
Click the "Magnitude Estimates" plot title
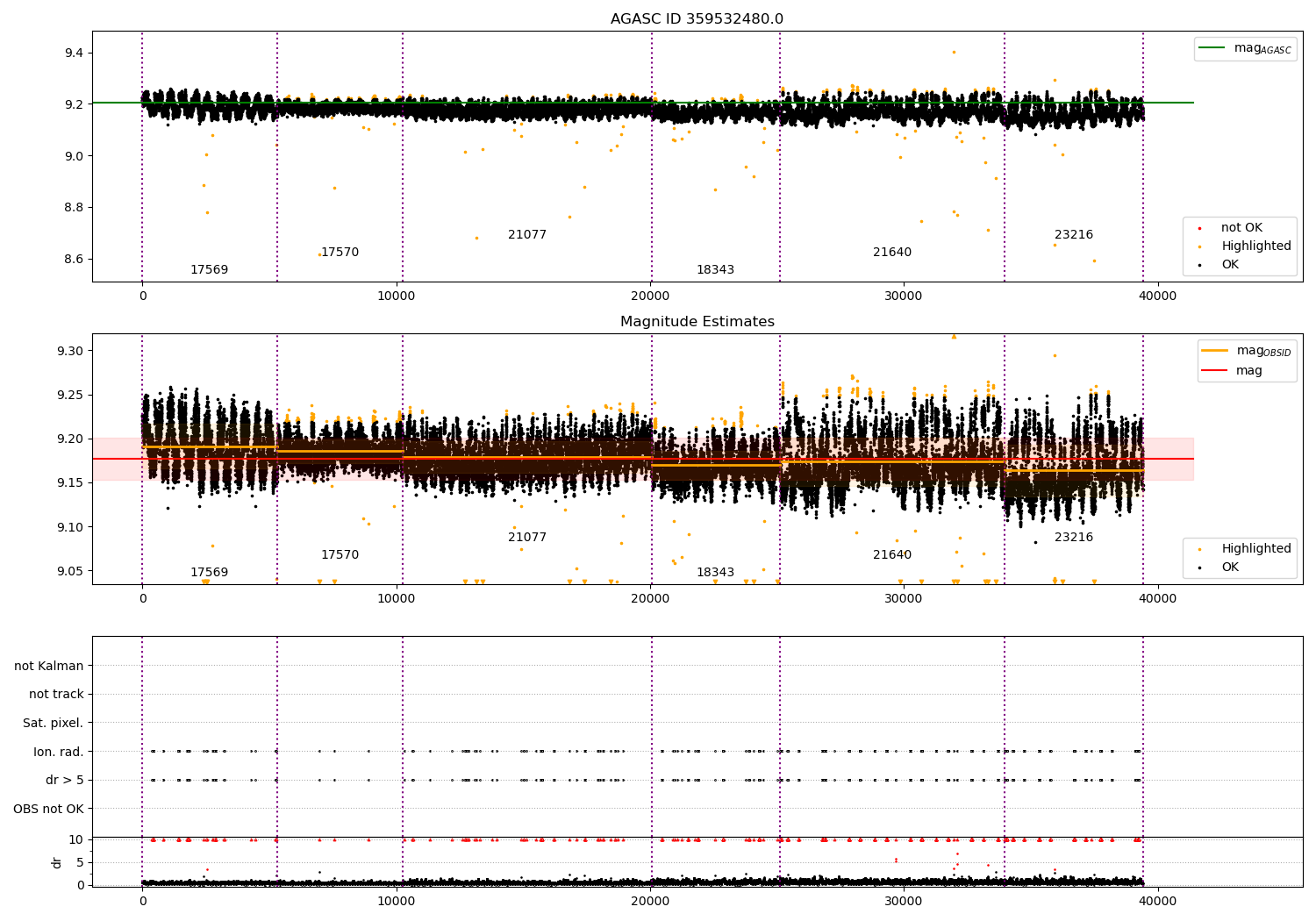(697, 322)
